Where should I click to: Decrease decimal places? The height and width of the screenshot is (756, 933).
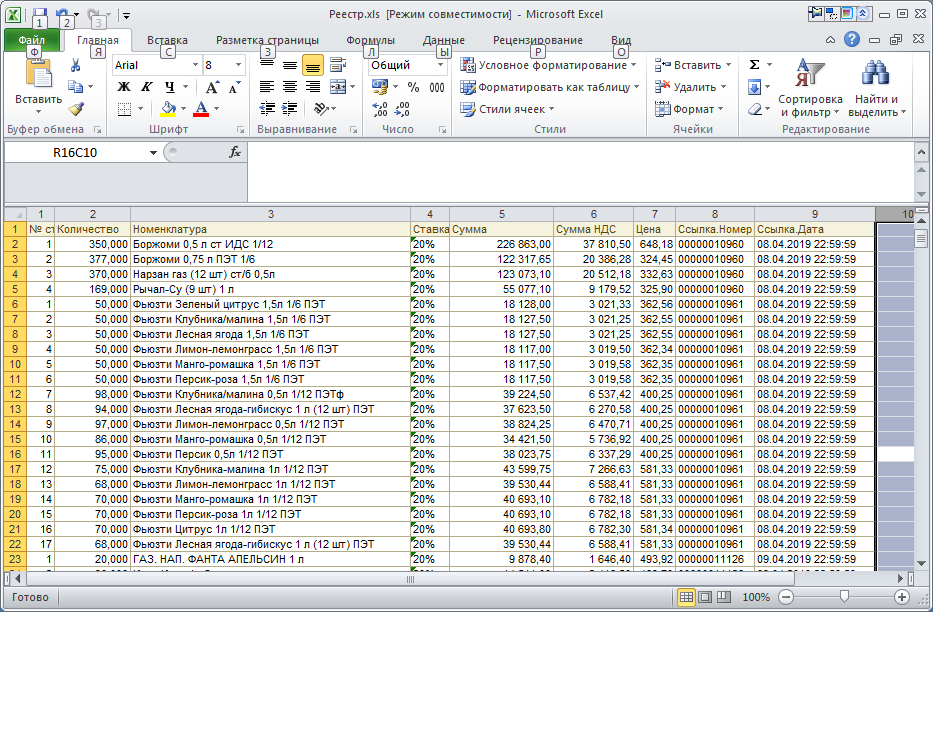click(402, 109)
